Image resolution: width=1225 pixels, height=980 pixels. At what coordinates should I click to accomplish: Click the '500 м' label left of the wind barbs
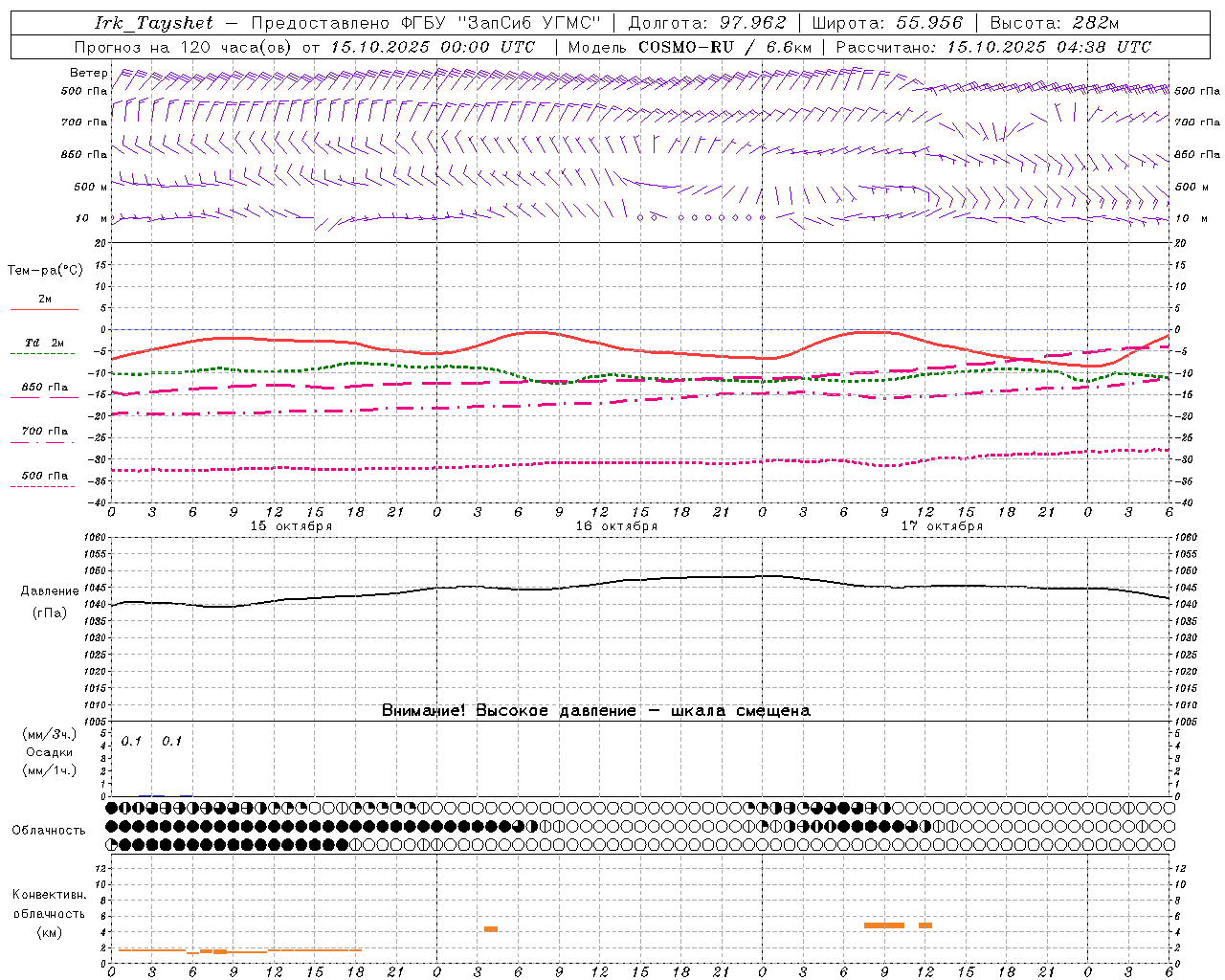91,187
